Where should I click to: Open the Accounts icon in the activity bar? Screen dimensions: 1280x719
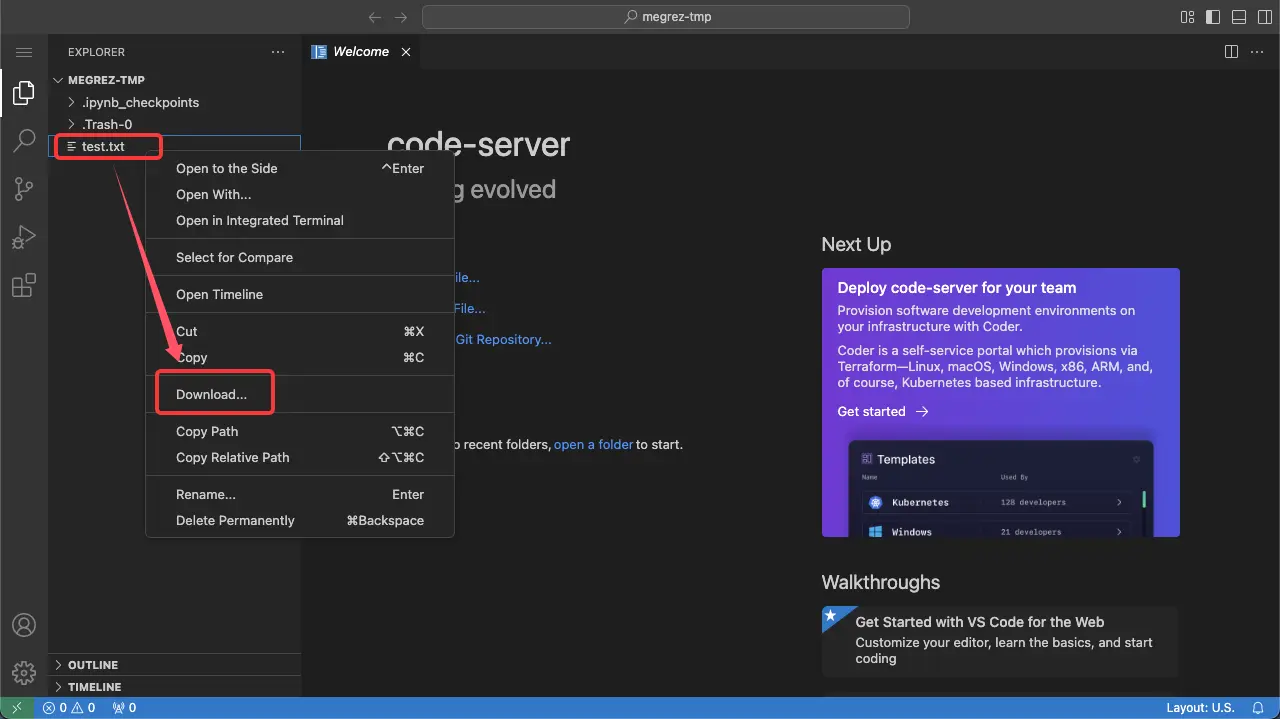click(24, 624)
